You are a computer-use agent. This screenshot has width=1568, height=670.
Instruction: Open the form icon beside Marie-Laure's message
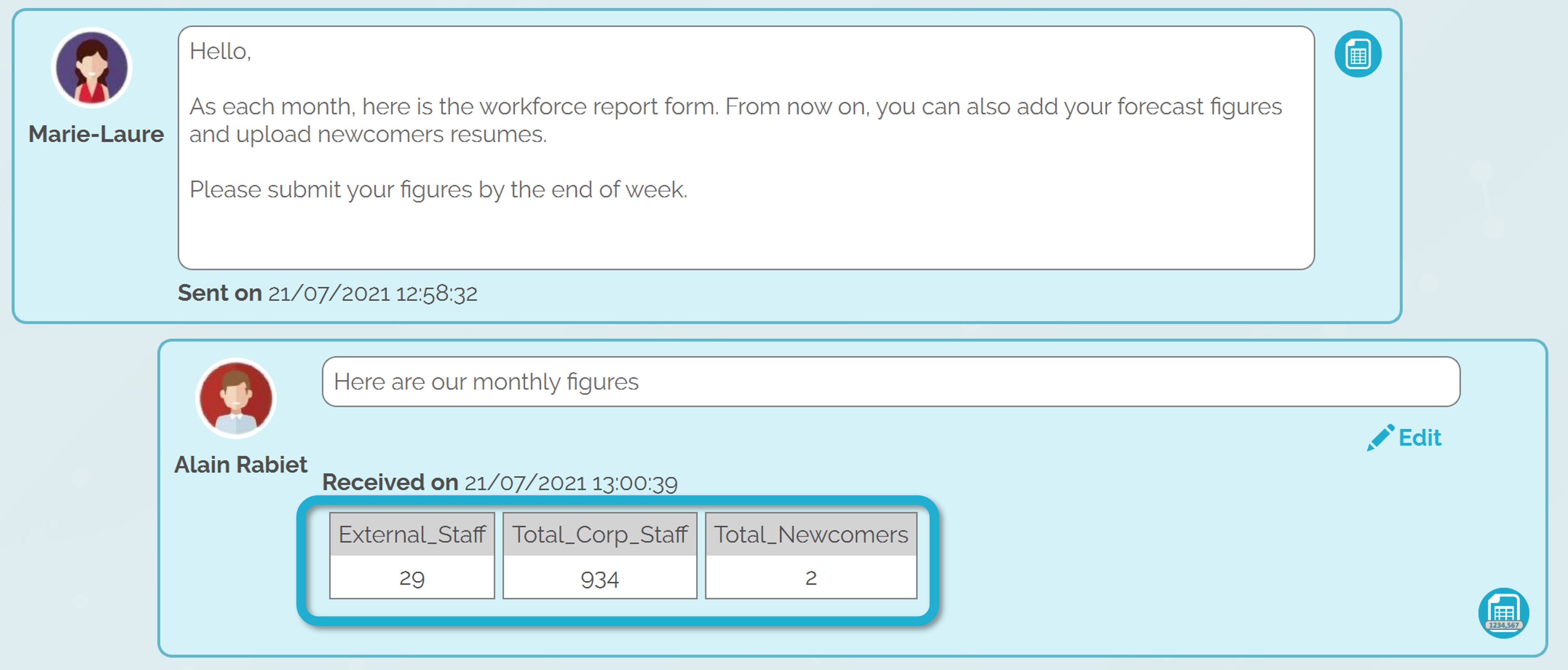click(1357, 54)
